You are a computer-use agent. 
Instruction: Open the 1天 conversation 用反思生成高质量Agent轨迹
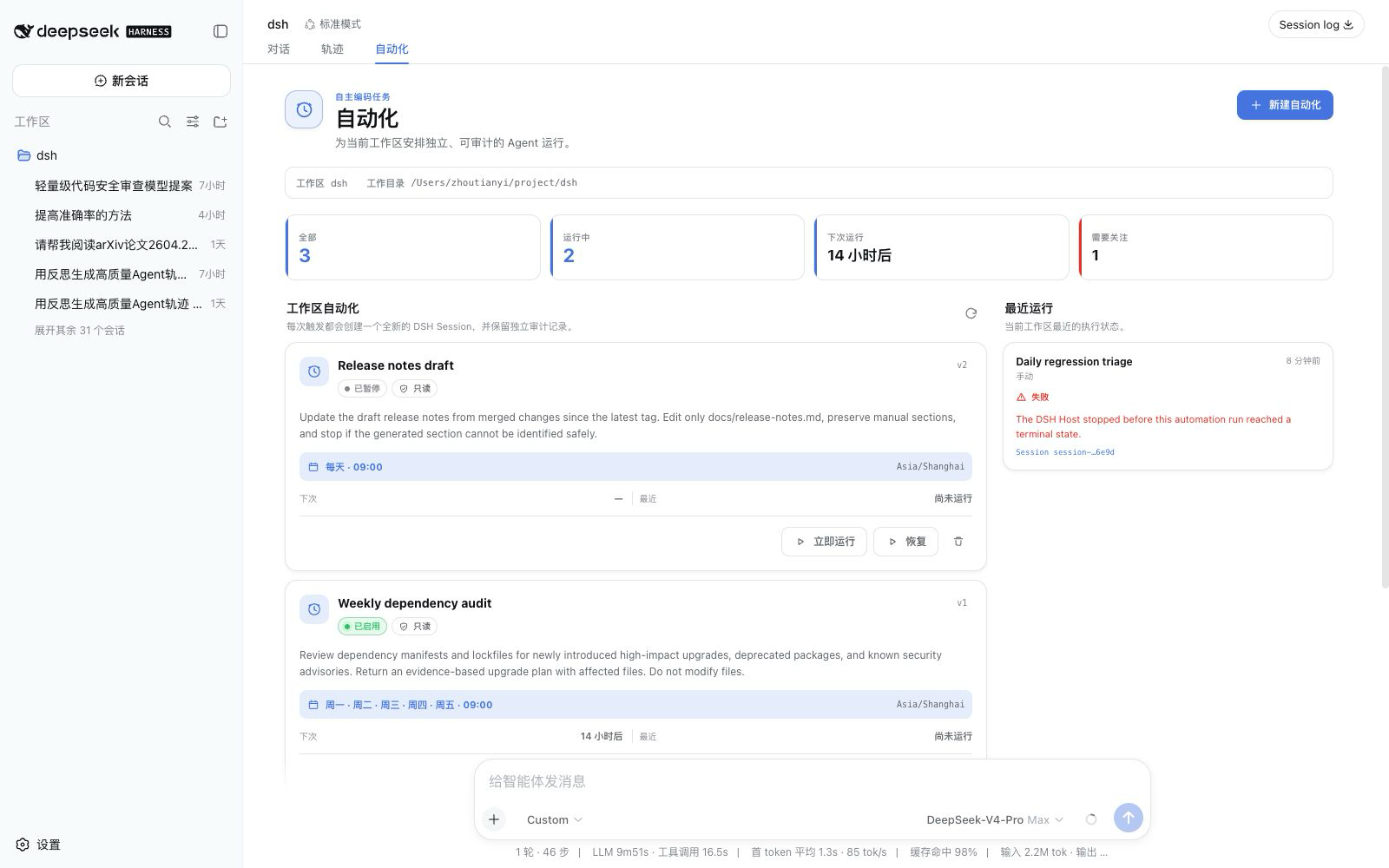coord(122,303)
